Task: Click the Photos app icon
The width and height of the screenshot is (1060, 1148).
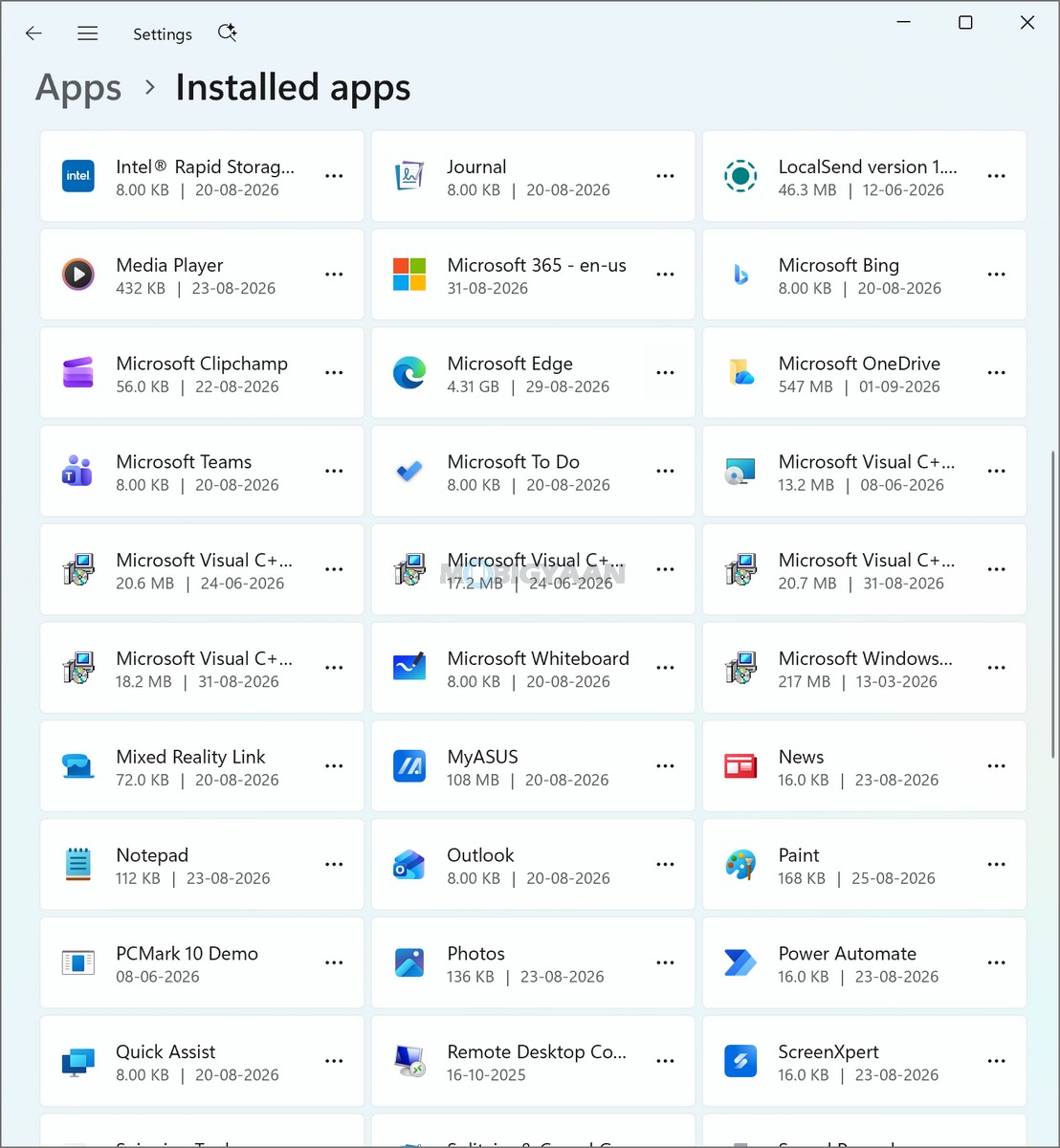Action: pos(409,963)
